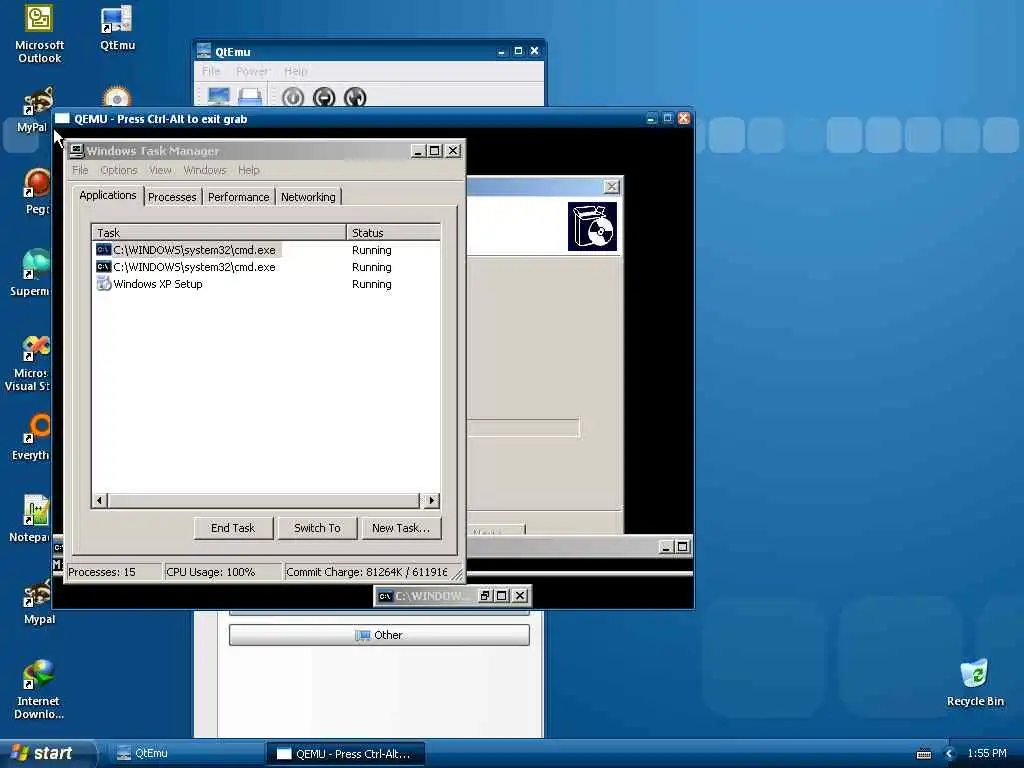The height and width of the screenshot is (768, 1024).
Task: Click the New Task... button
Action: point(401,528)
